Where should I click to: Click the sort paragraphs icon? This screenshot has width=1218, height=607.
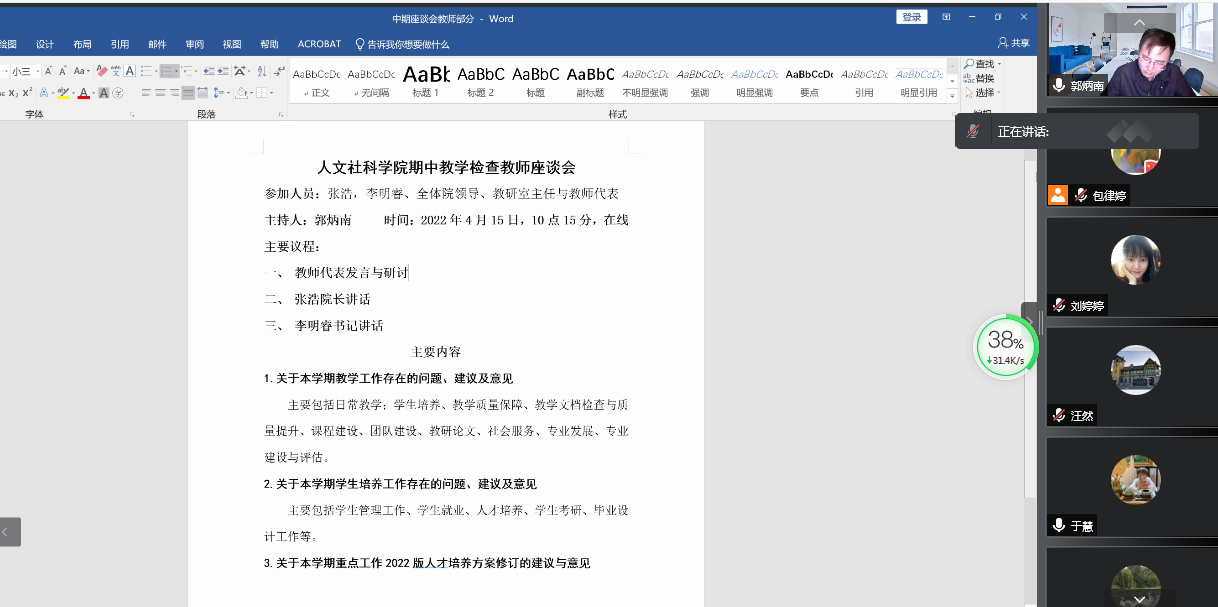pos(260,71)
